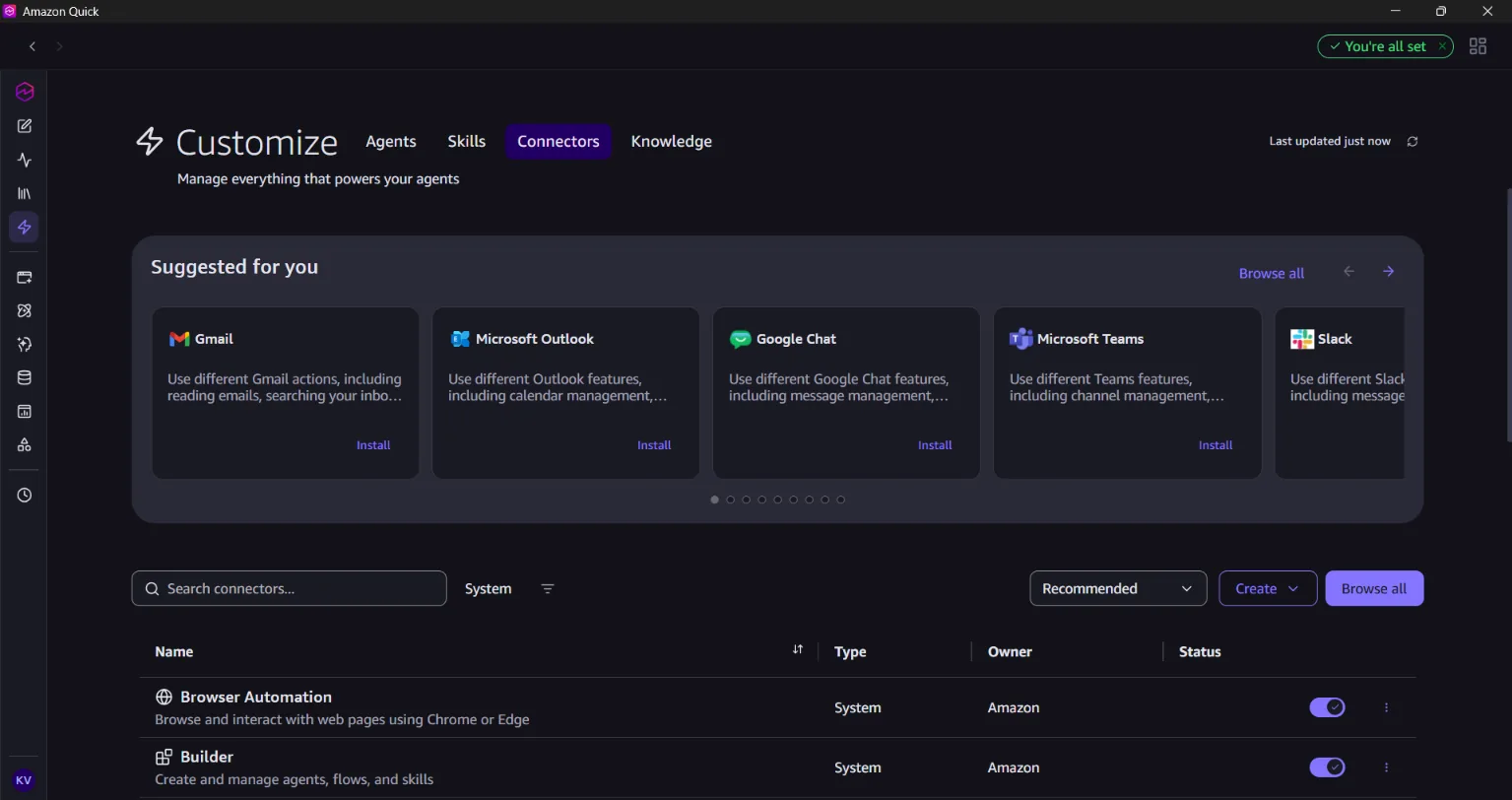Switch to the Agents tab
Screen dimensions: 1512x800
(391, 142)
